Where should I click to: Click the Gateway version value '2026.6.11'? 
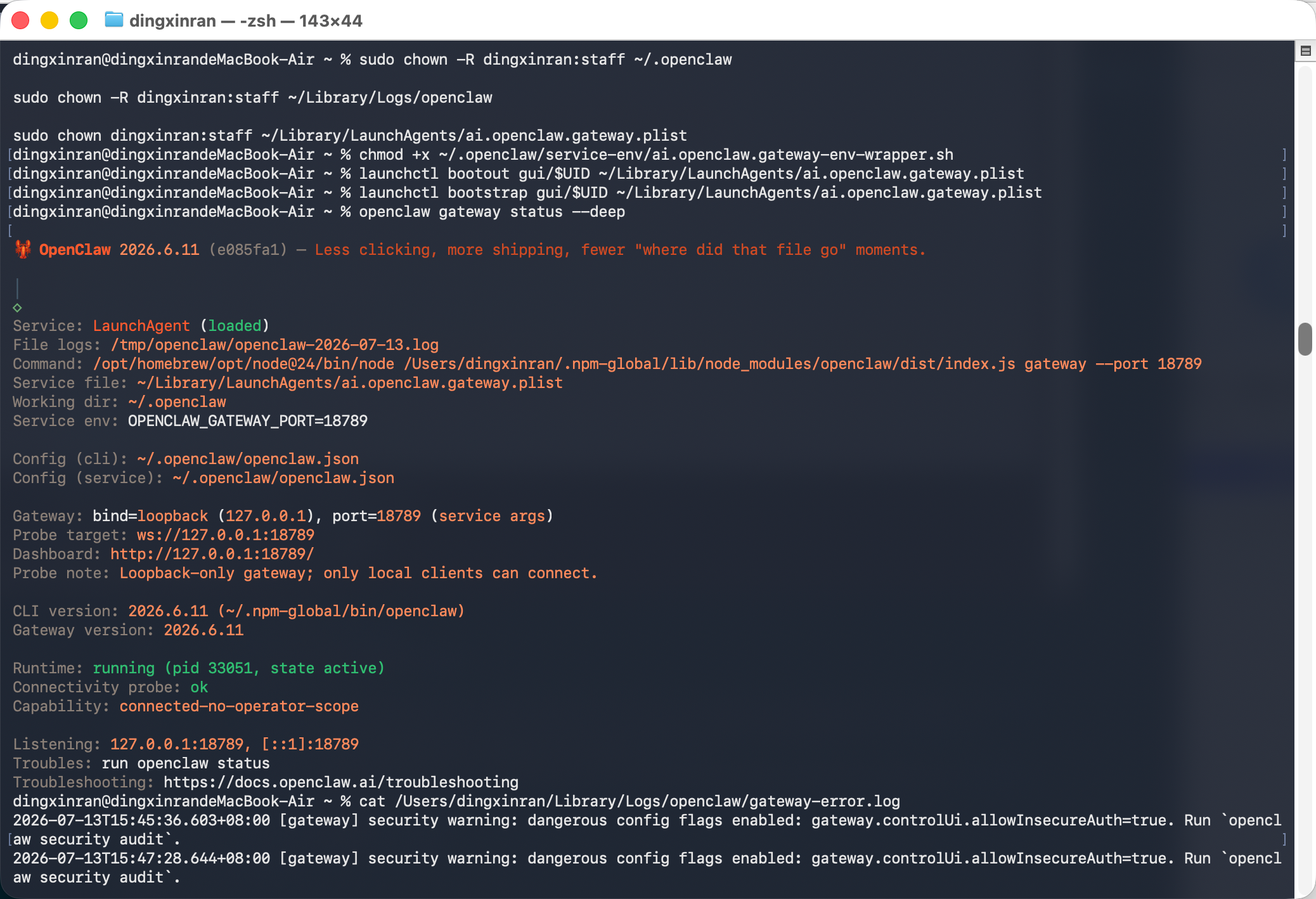click(x=203, y=630)
